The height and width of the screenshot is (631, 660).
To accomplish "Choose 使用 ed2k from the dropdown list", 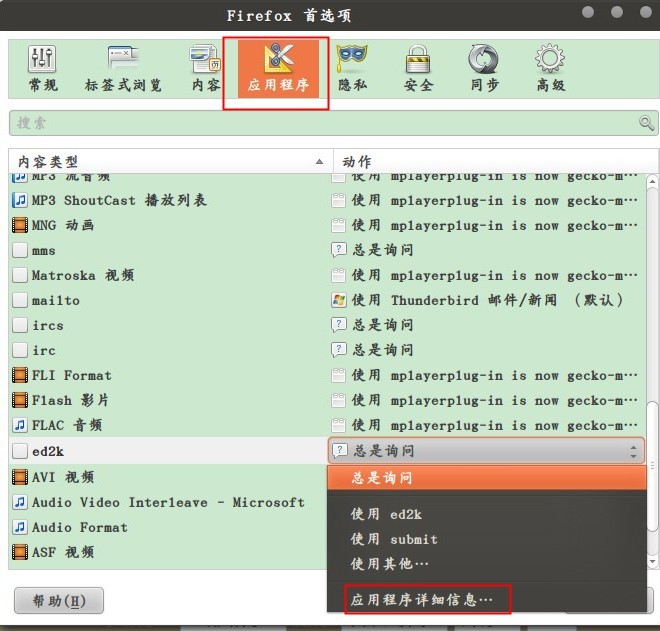I will [x=487, y=514].
